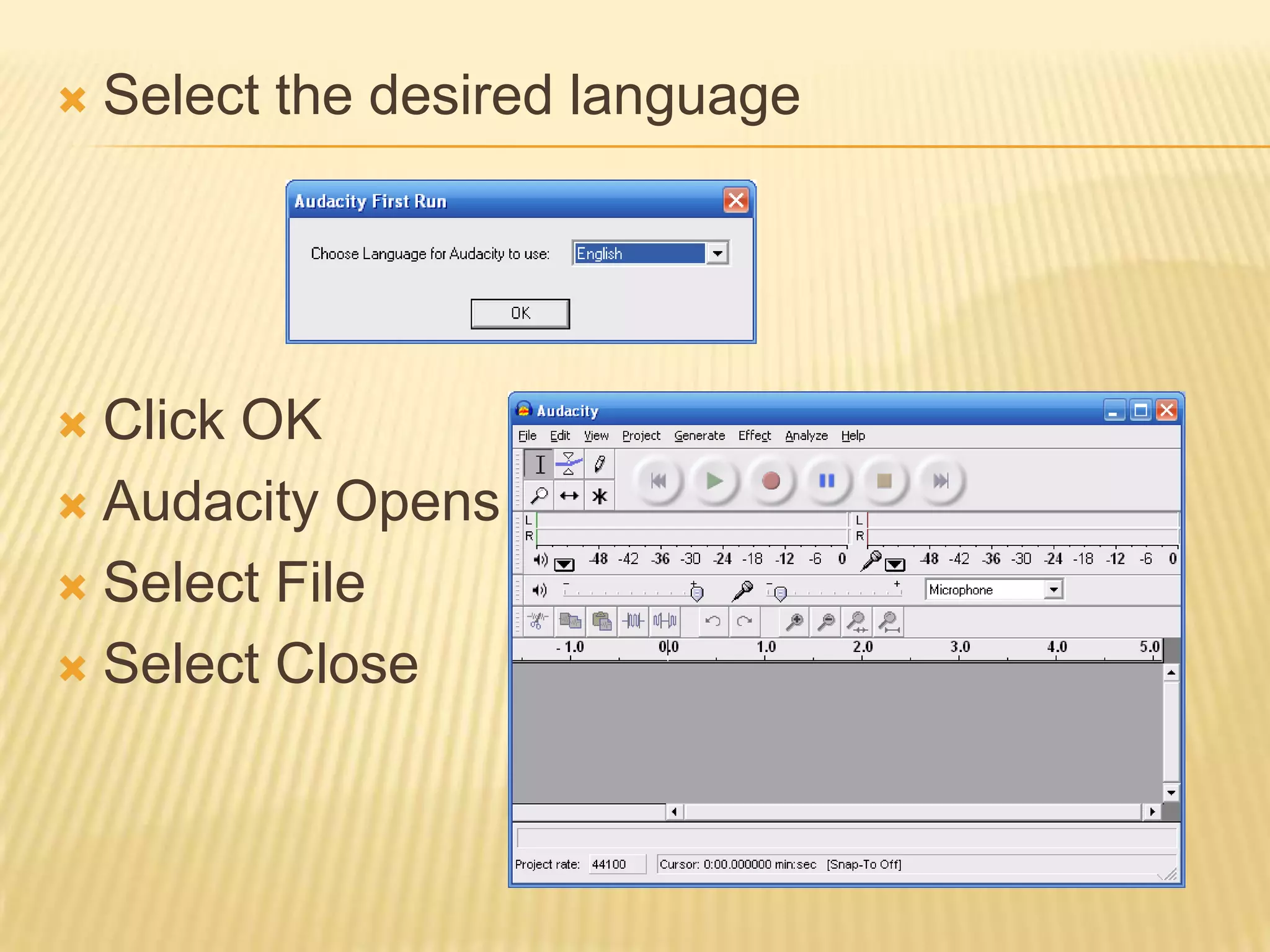This screenshot has width=1270, height=952.
Task: Select the Draw pencil tool
Action: coord(599,464)
